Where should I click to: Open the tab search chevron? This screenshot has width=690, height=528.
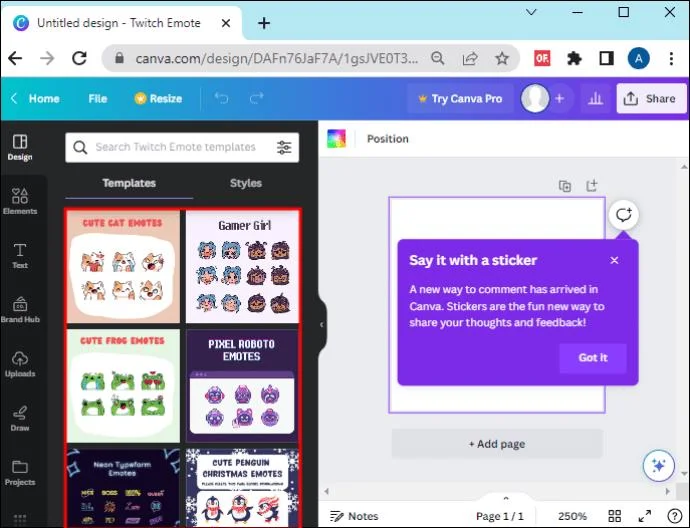click(532, 12)
